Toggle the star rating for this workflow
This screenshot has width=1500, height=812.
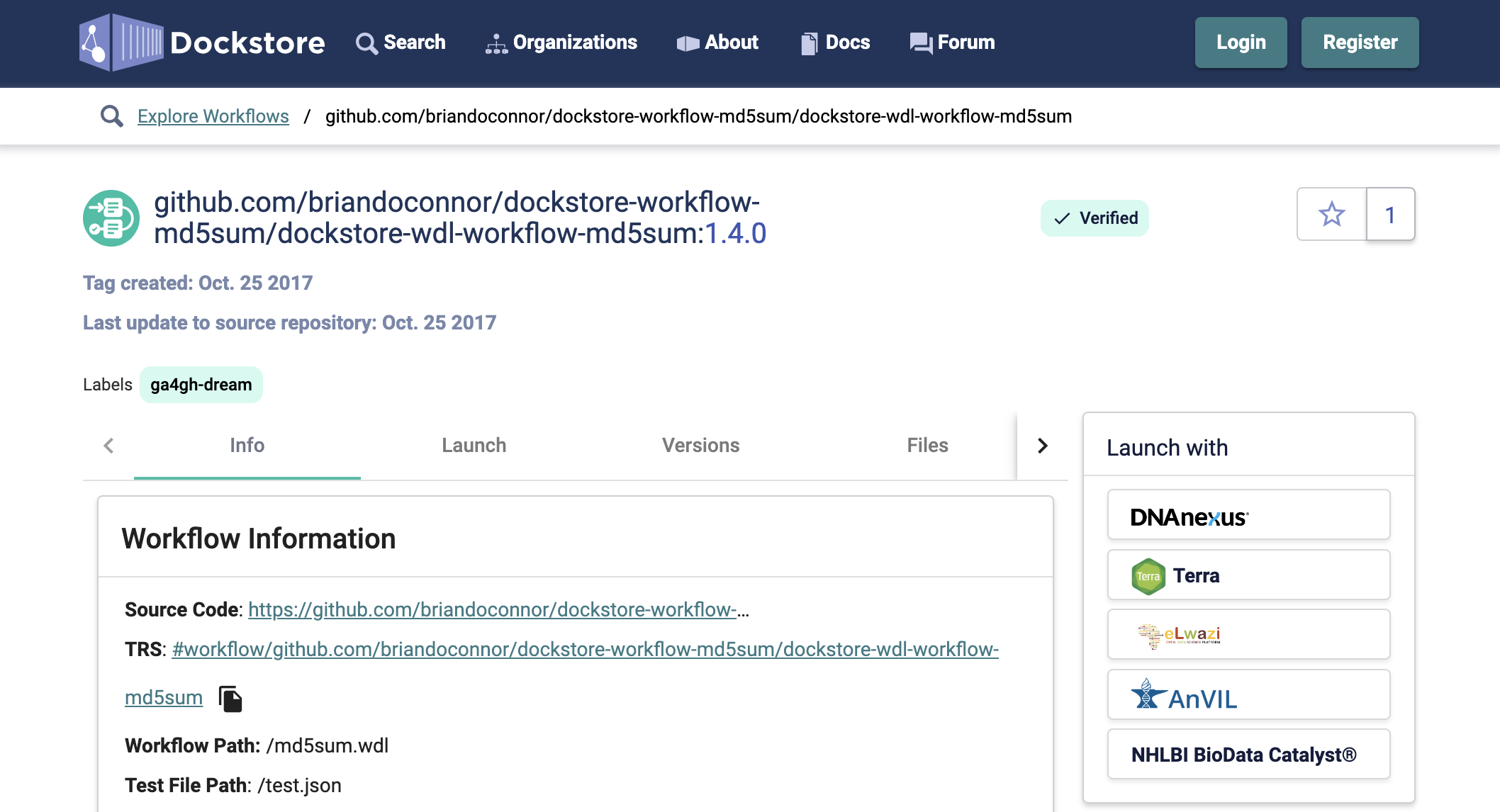[x=1332, y=215]
